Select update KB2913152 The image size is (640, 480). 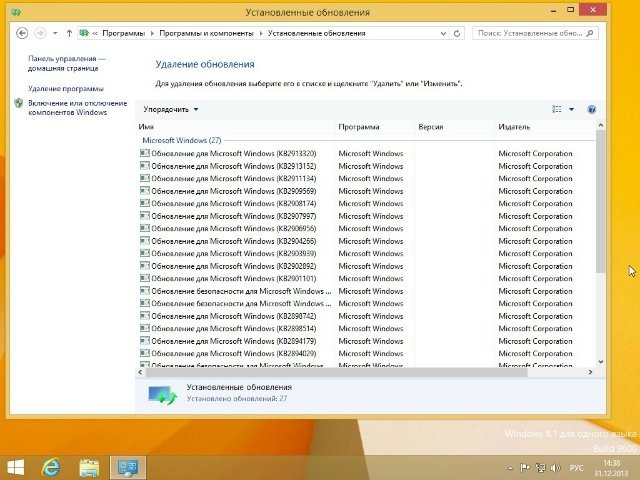234,166
